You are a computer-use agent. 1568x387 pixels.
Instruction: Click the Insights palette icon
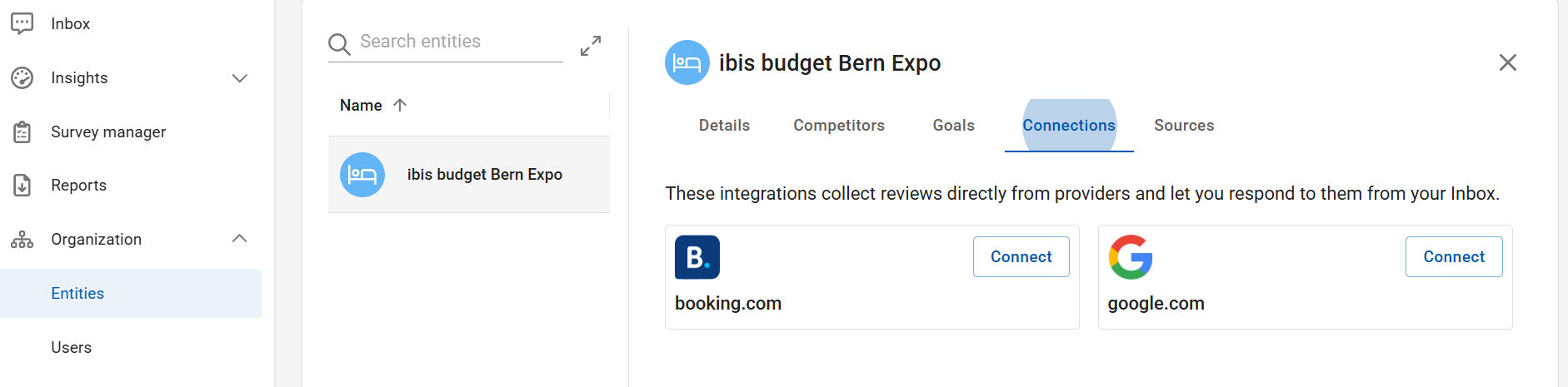[x=22, y=77]
